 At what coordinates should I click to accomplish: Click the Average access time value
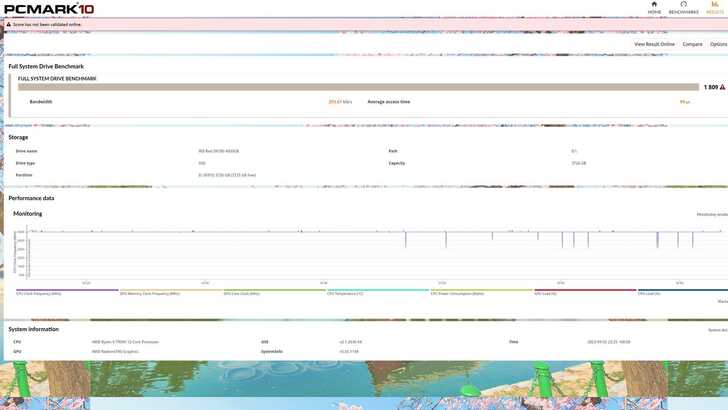[x=685, y=102]
